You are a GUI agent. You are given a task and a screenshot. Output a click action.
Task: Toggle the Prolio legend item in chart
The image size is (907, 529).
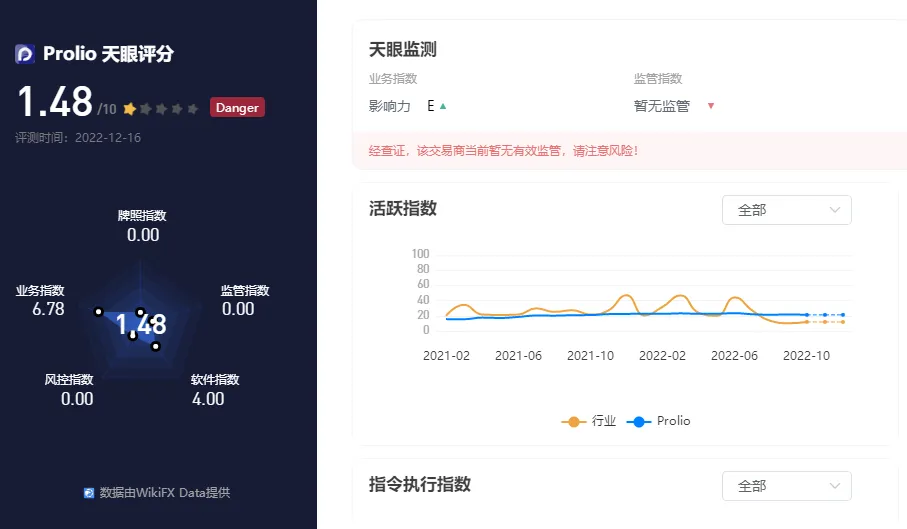(x=659, y=421)
